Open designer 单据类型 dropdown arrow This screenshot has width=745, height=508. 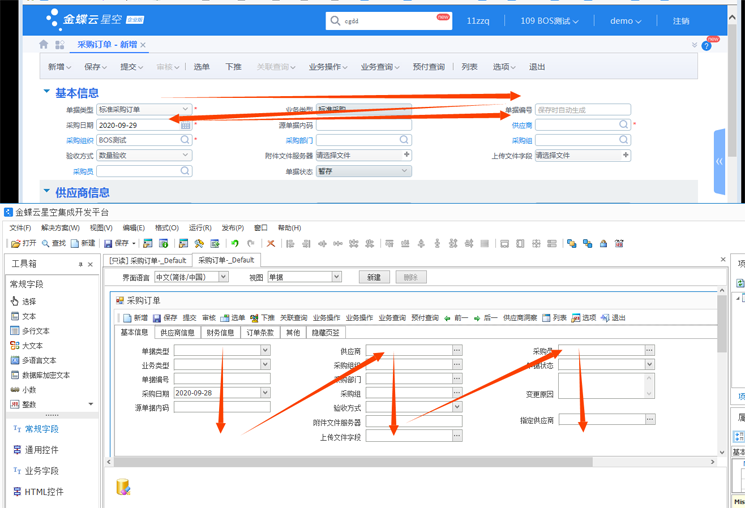click(266, 350)
